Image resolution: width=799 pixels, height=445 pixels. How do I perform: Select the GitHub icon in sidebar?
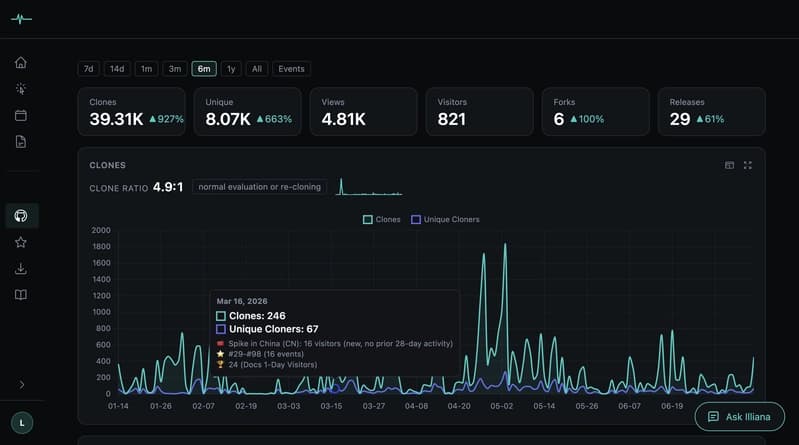pyautogui.click(x=21, y=216)
